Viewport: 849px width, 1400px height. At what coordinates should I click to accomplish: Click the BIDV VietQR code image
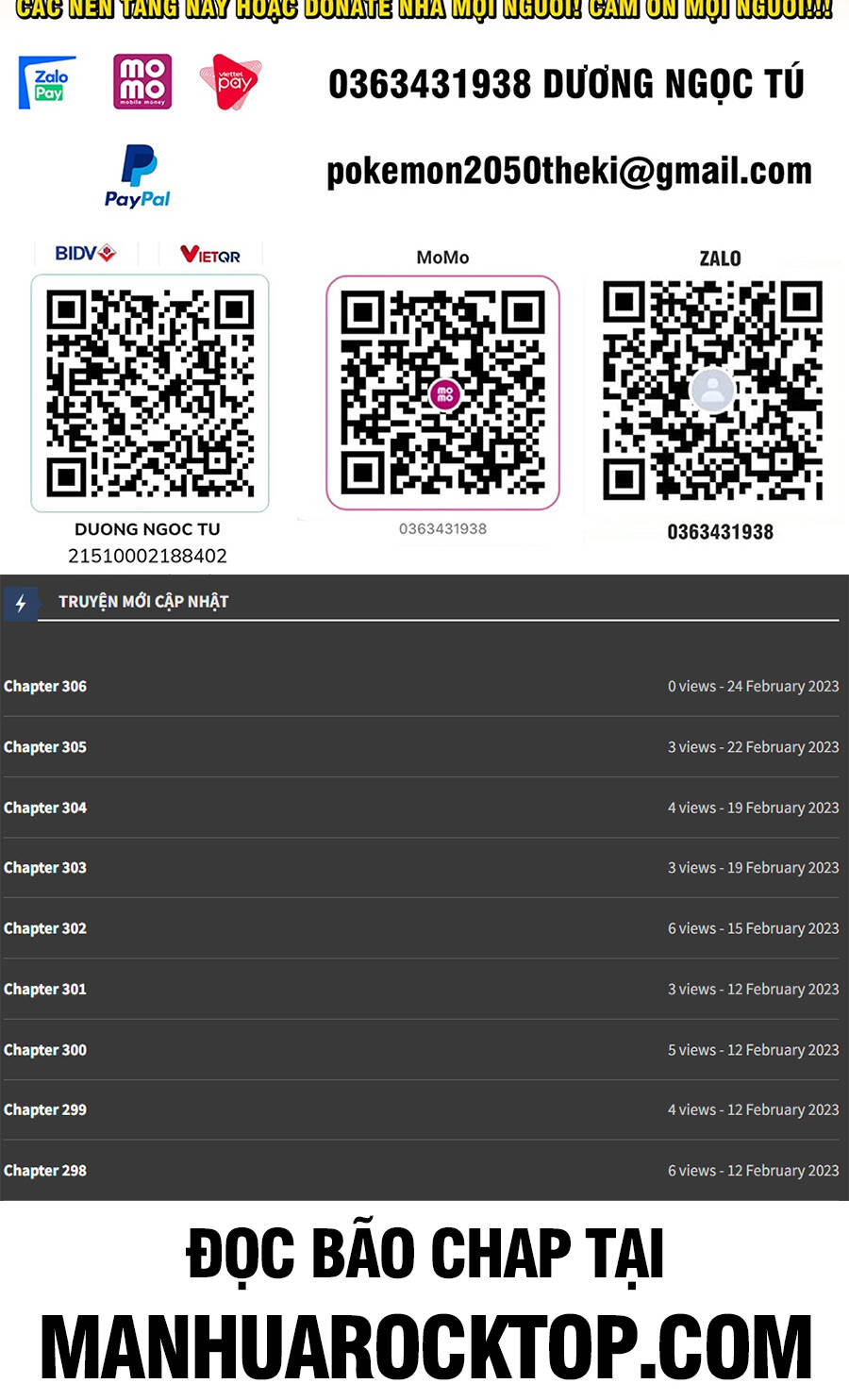pyautogui.click(x=150, y=393)
